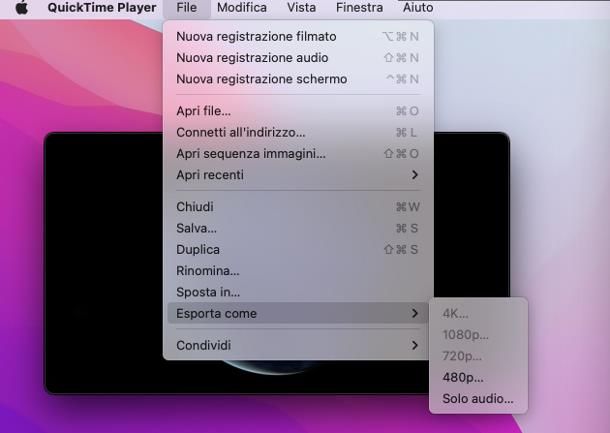This screenshot has width=610, height=433.
Task: Click the QuickTime video window behind the menu
Action: [x=103, y=263]
